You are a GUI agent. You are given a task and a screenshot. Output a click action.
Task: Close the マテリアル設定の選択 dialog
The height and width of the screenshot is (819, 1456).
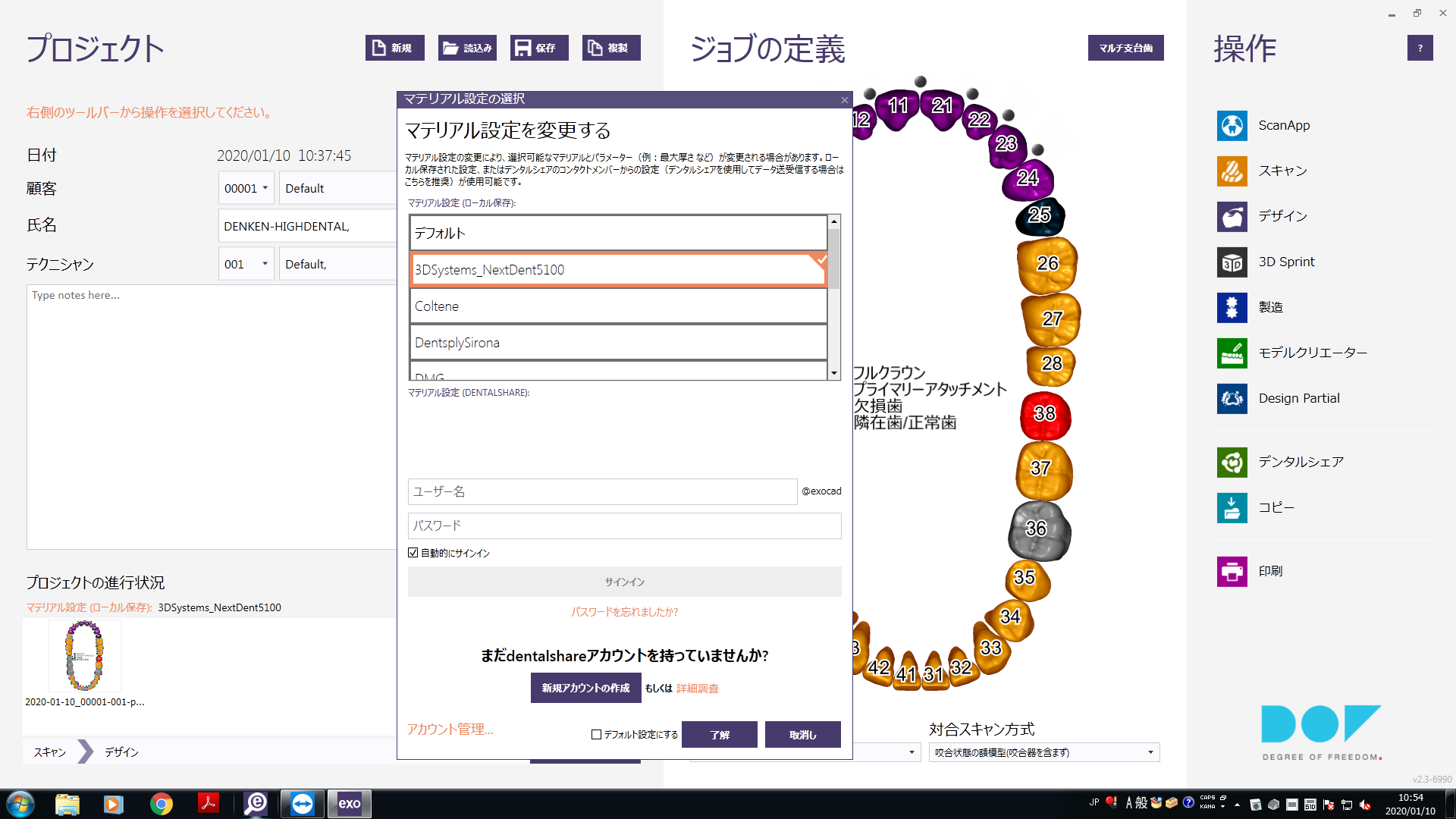tap(844, 99)
